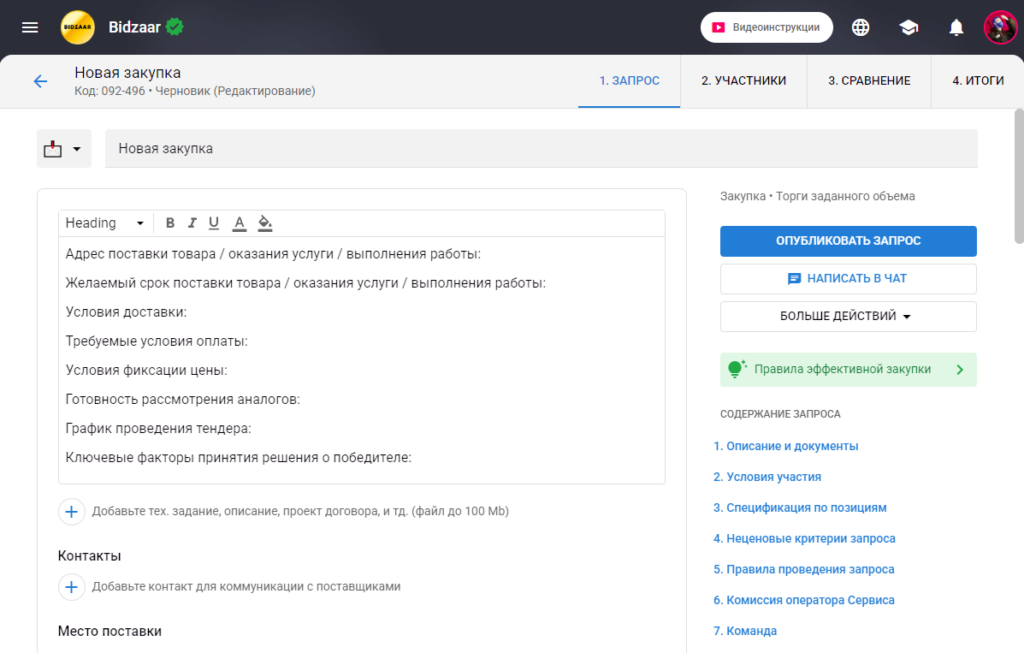
Task: Go back using the left arrow
Action: pos(40,81)
